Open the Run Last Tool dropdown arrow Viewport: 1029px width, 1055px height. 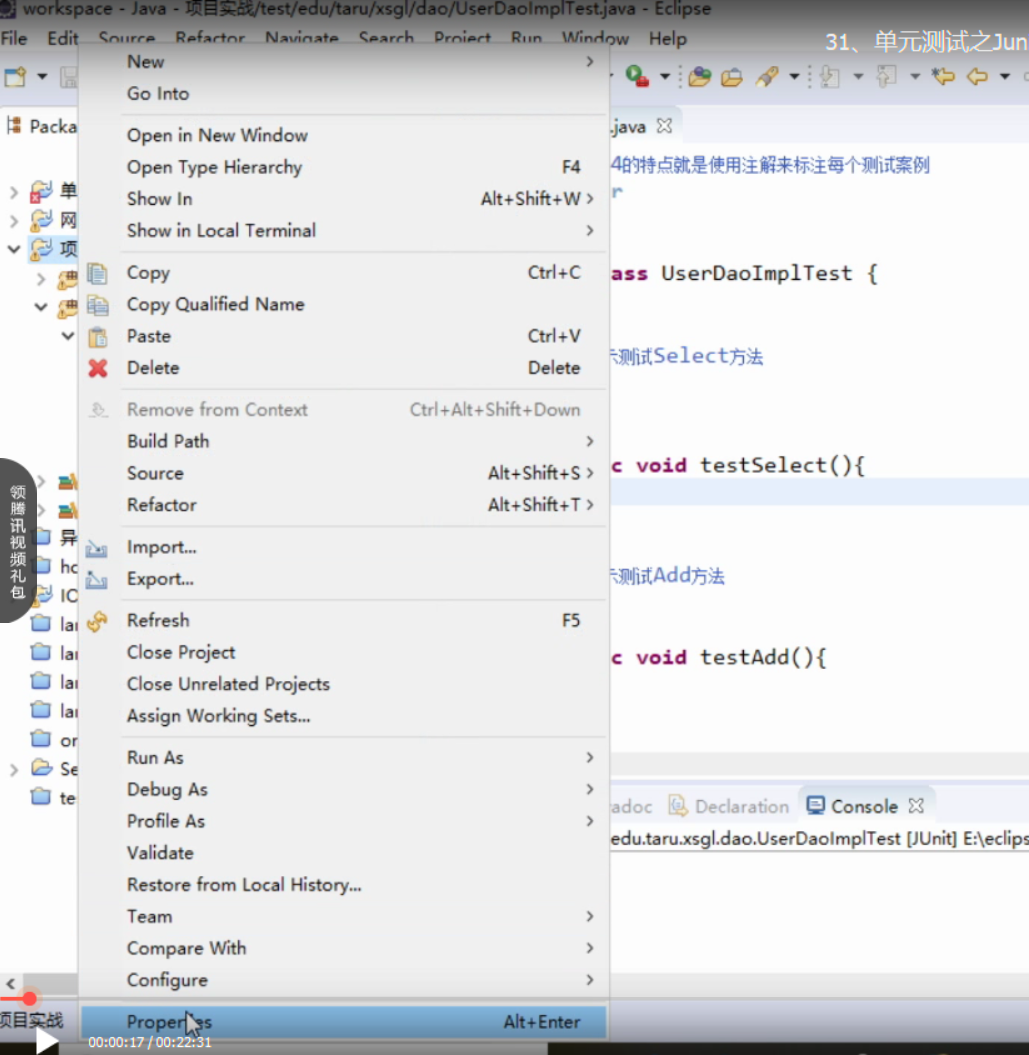[x=665, y=77]
